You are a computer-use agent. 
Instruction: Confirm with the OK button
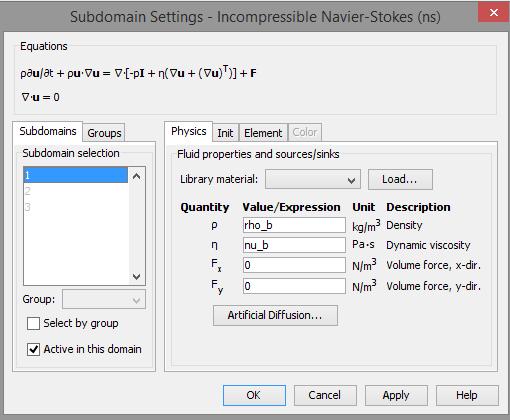(x=254, y=395)
